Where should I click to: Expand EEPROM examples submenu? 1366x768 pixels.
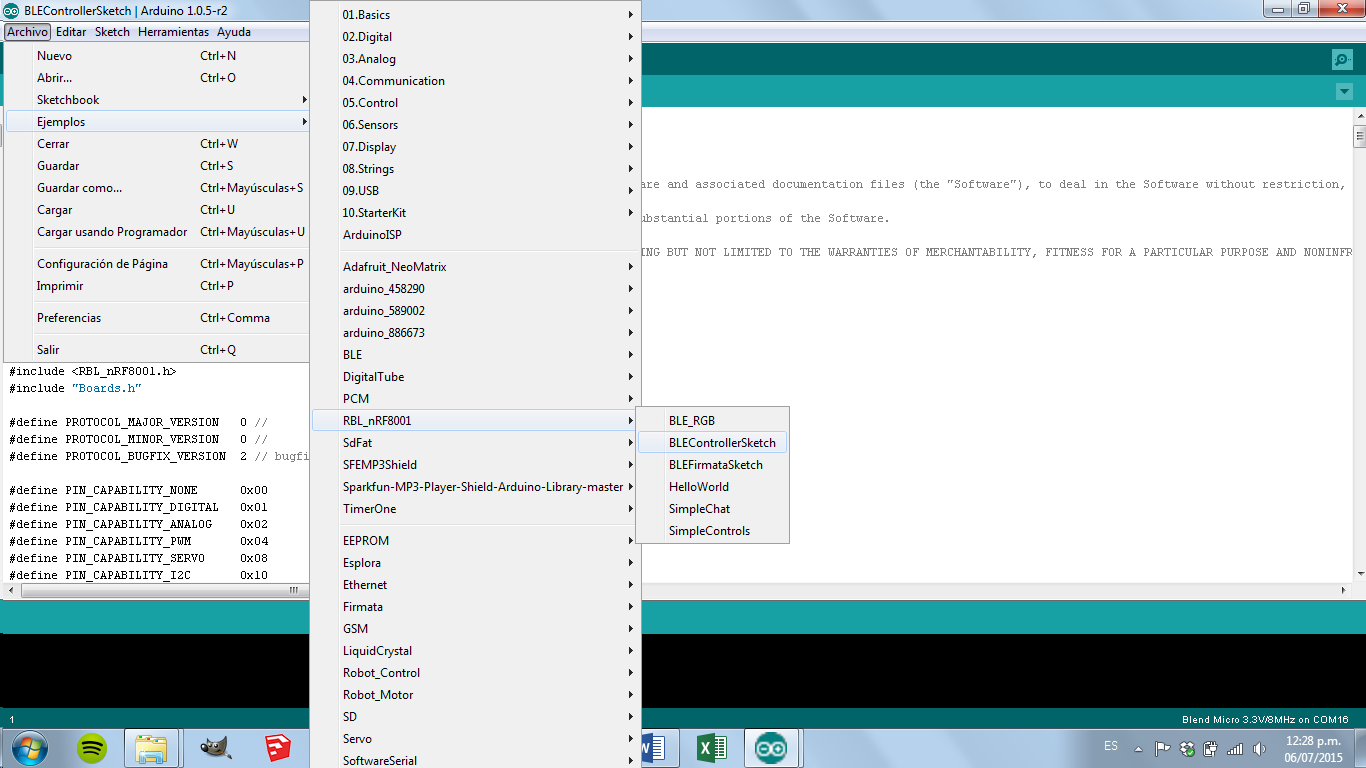476,541
